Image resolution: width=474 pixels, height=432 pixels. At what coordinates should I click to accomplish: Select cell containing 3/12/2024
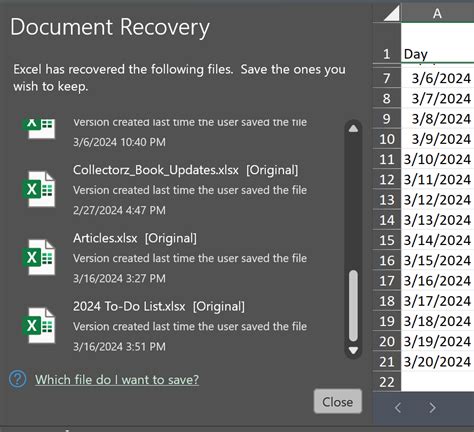[x=437, y=200]
